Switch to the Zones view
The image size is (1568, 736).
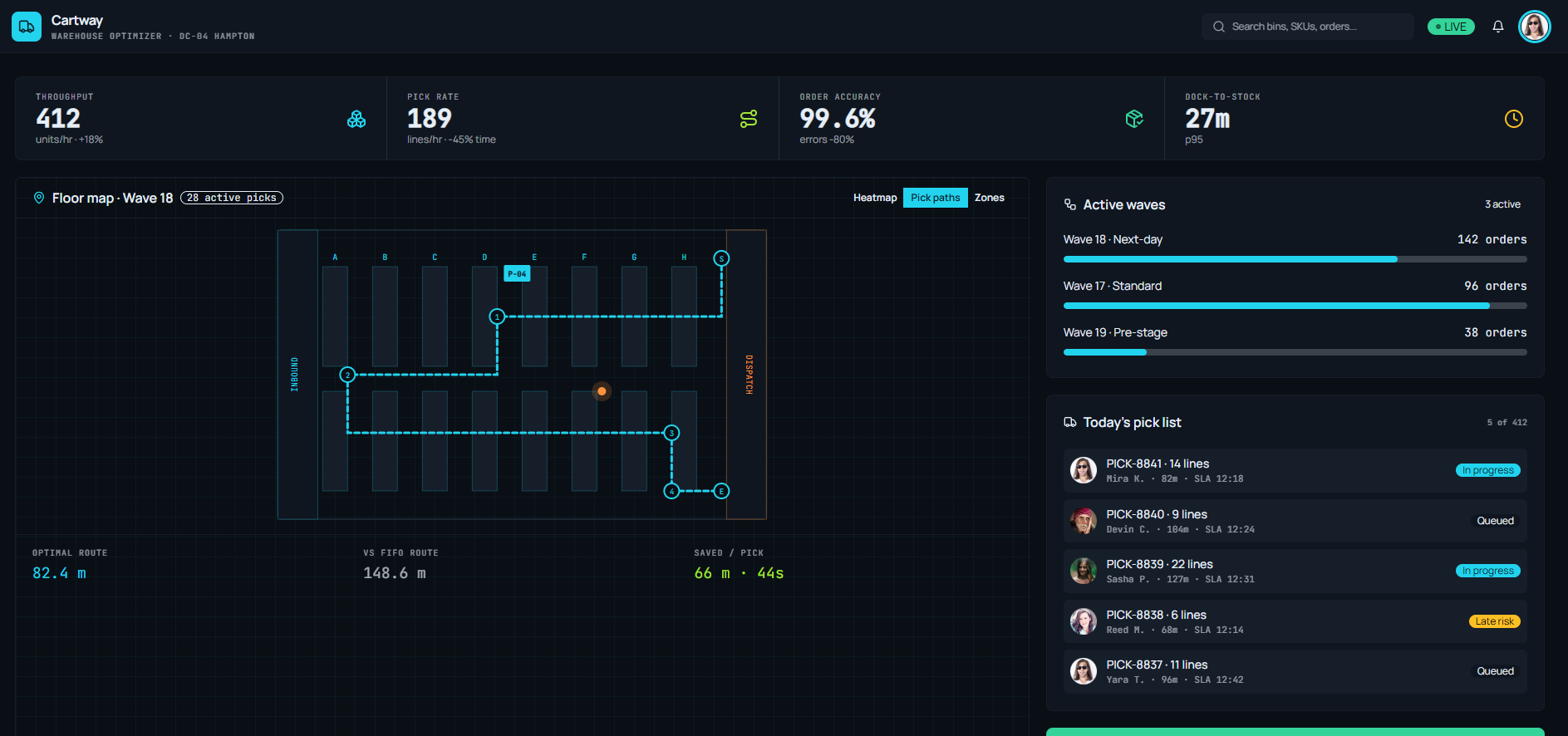tap(989, 198)
